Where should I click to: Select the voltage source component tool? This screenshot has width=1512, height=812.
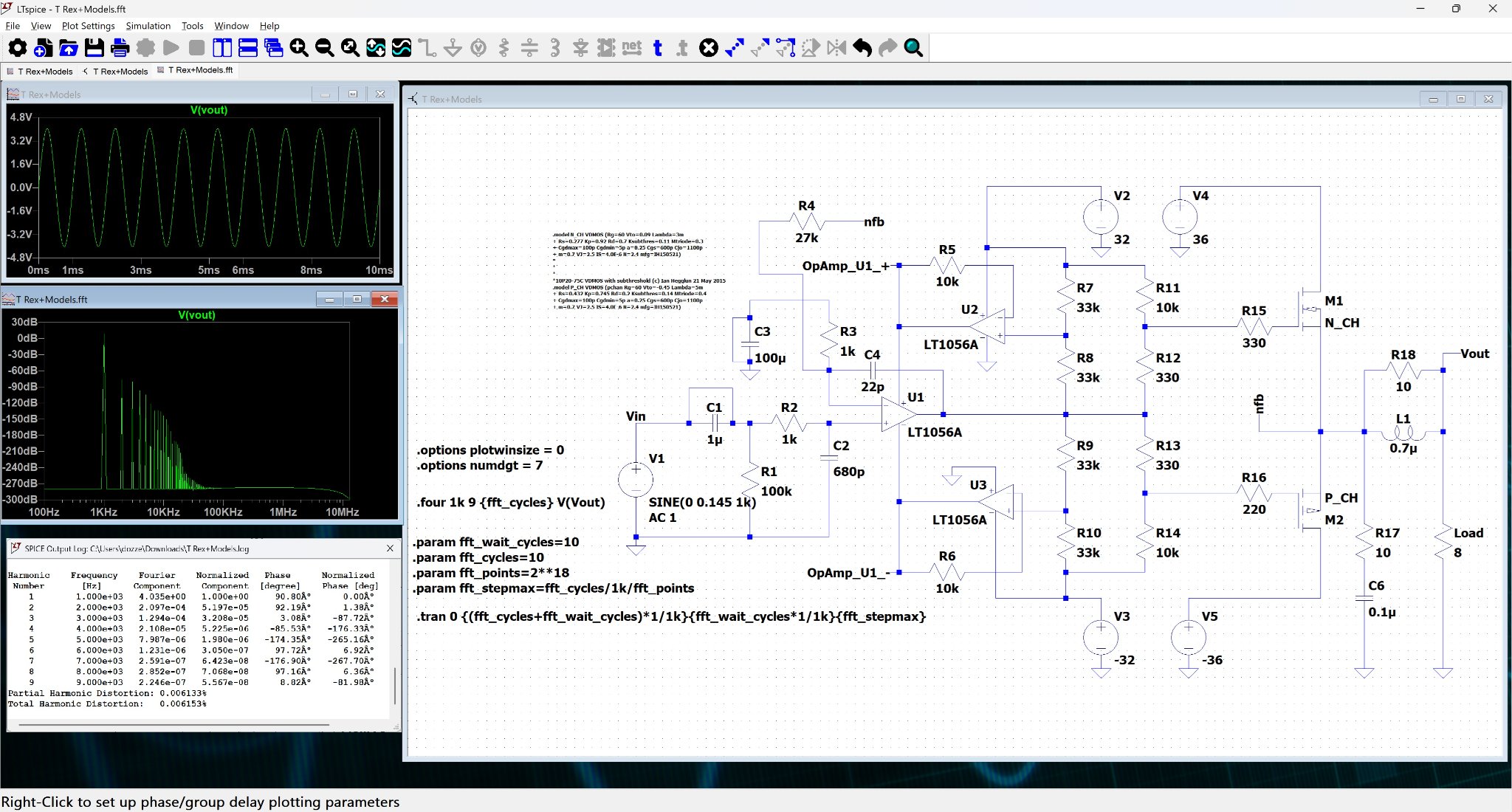(478, 48)
